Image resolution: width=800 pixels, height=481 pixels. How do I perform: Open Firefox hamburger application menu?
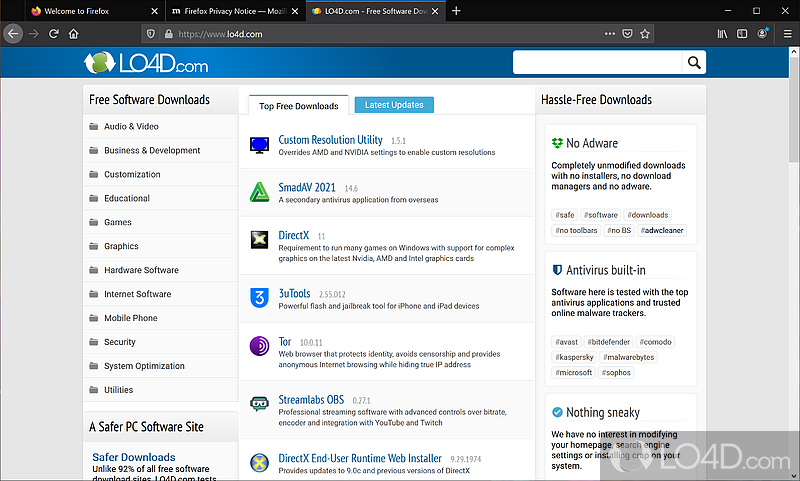click(x=789, y=33)
